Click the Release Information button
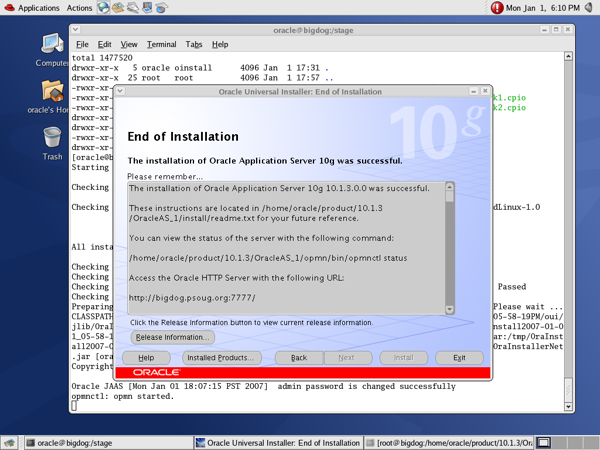600x450 pixels. click(x=173, y=337)
